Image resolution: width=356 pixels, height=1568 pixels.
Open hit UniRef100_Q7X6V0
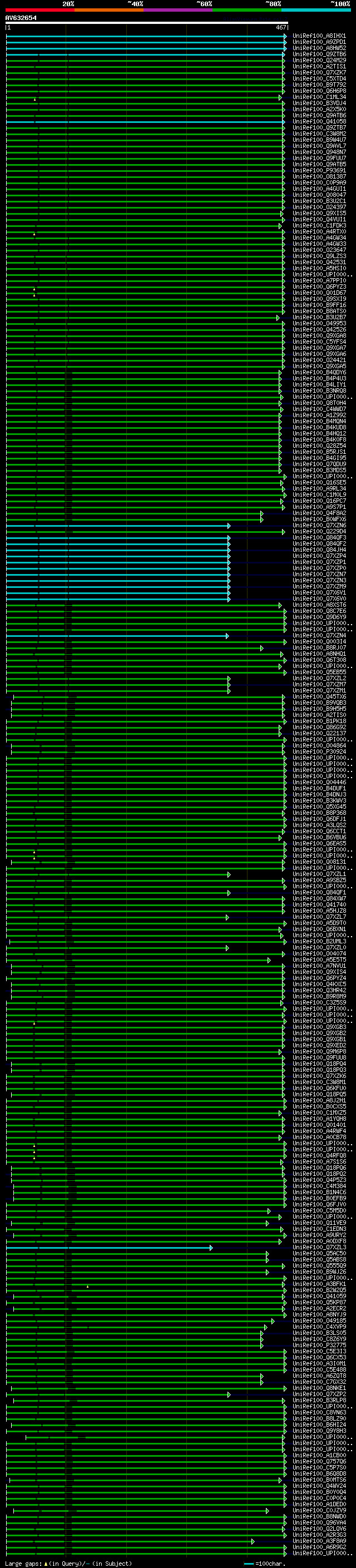coord(319,598)
